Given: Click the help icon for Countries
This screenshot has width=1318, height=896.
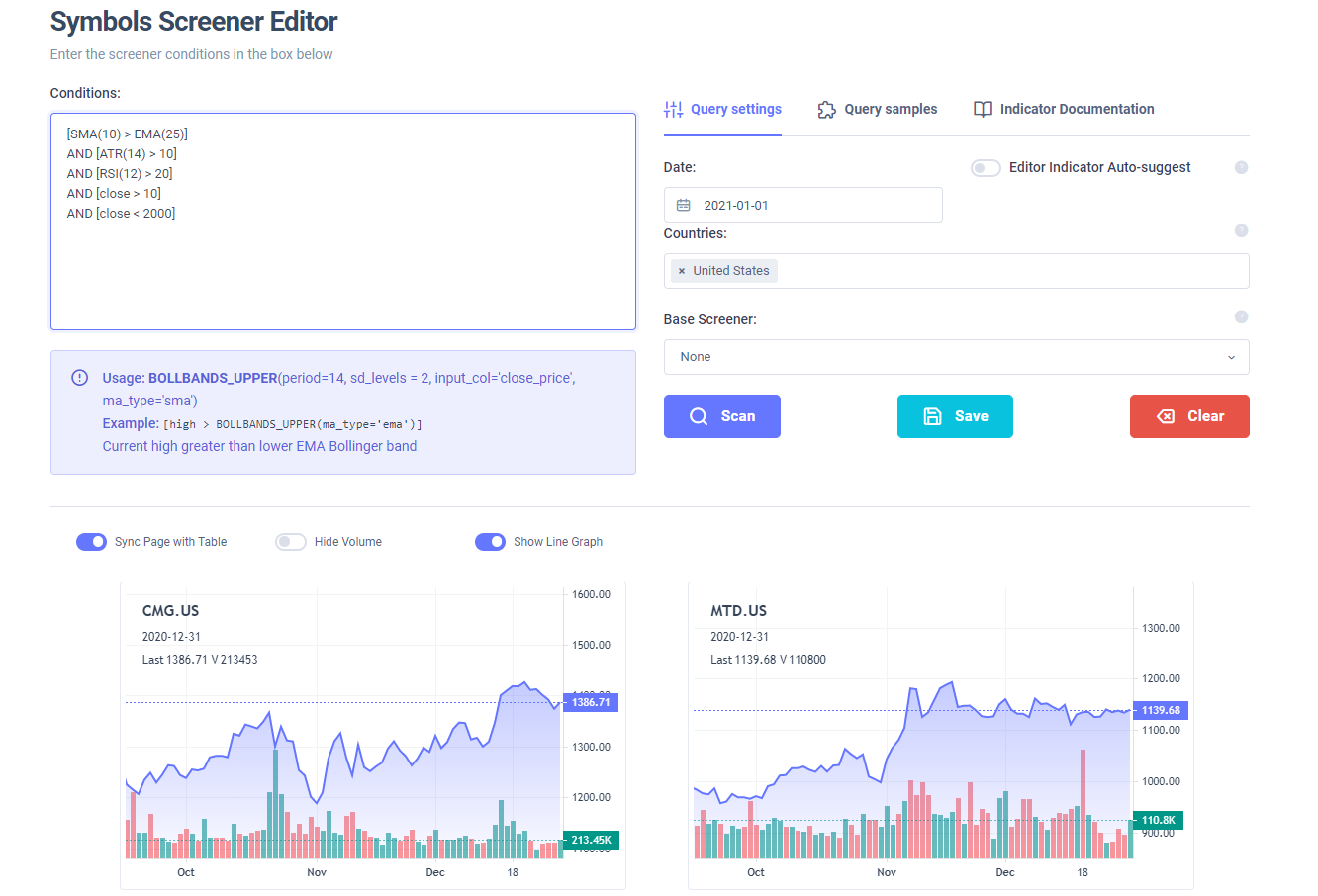Looking at the screenshot, I should [x=1241, y=230].
